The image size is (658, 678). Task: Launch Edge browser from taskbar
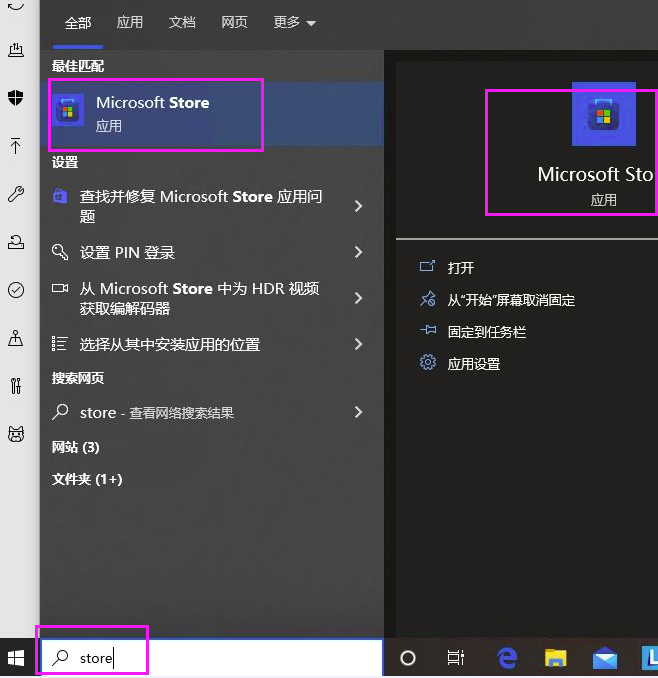click(507, 658)
